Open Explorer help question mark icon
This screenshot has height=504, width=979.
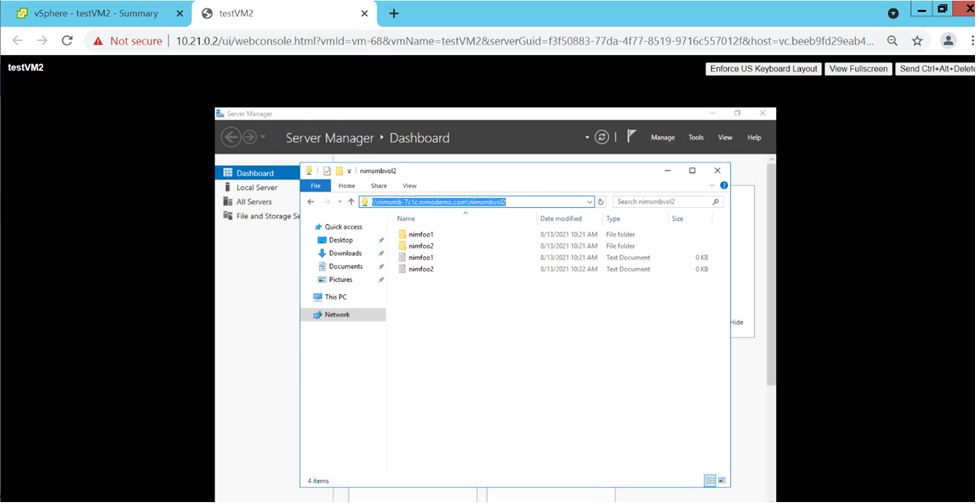tap(724, 185)
